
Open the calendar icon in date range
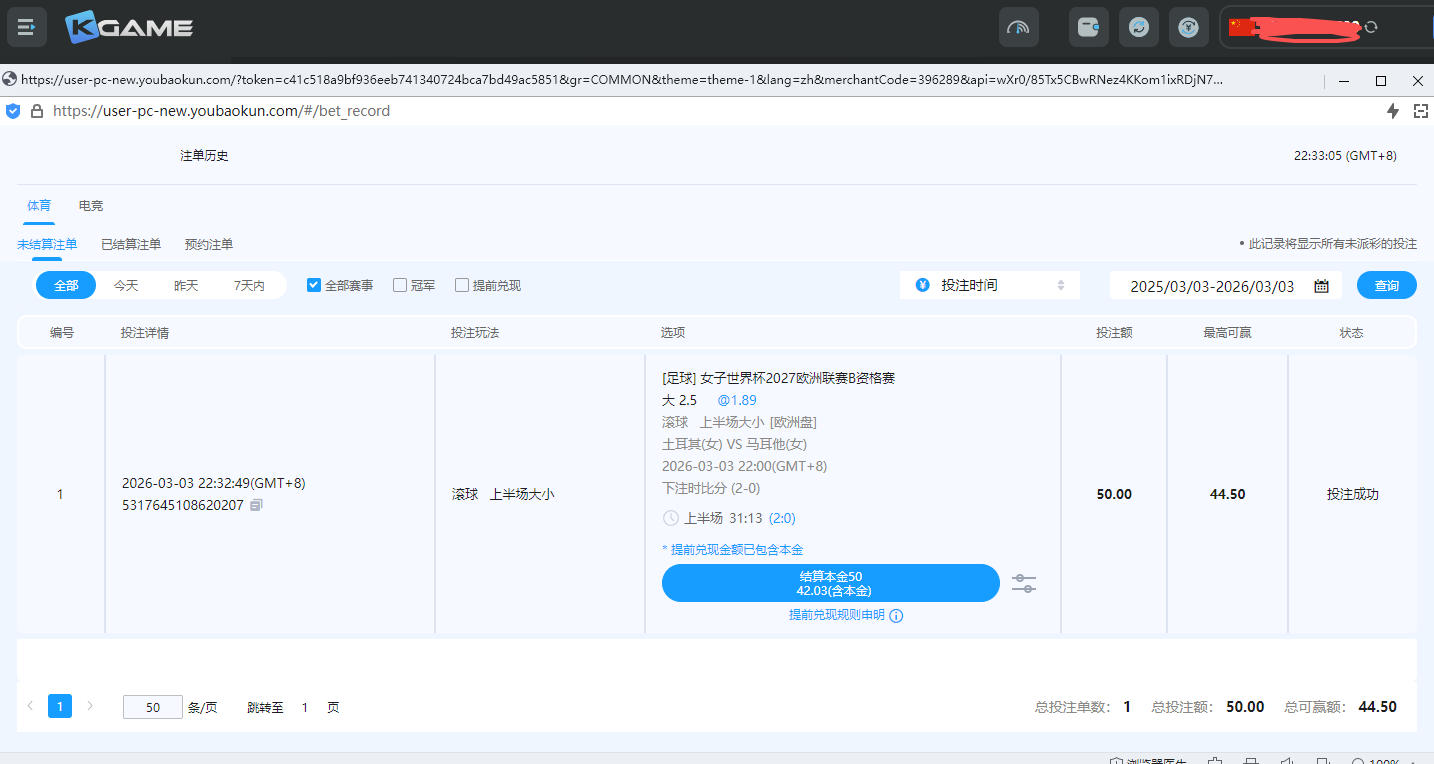click(1321, 286)
